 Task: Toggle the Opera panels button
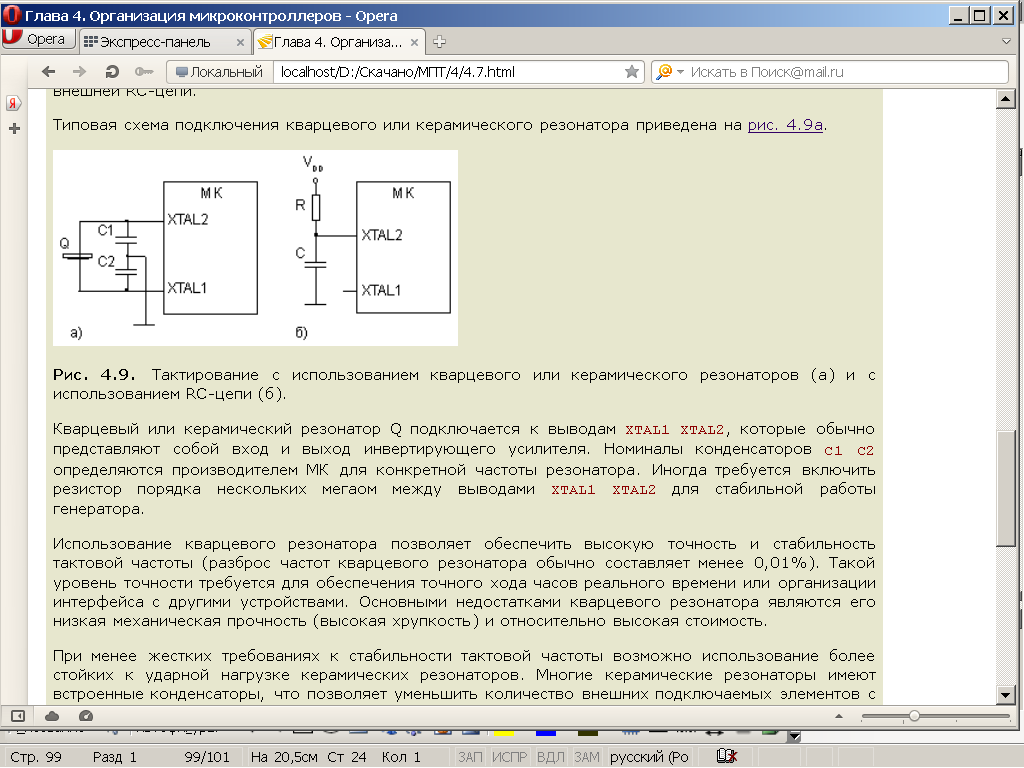pos(18,716)
